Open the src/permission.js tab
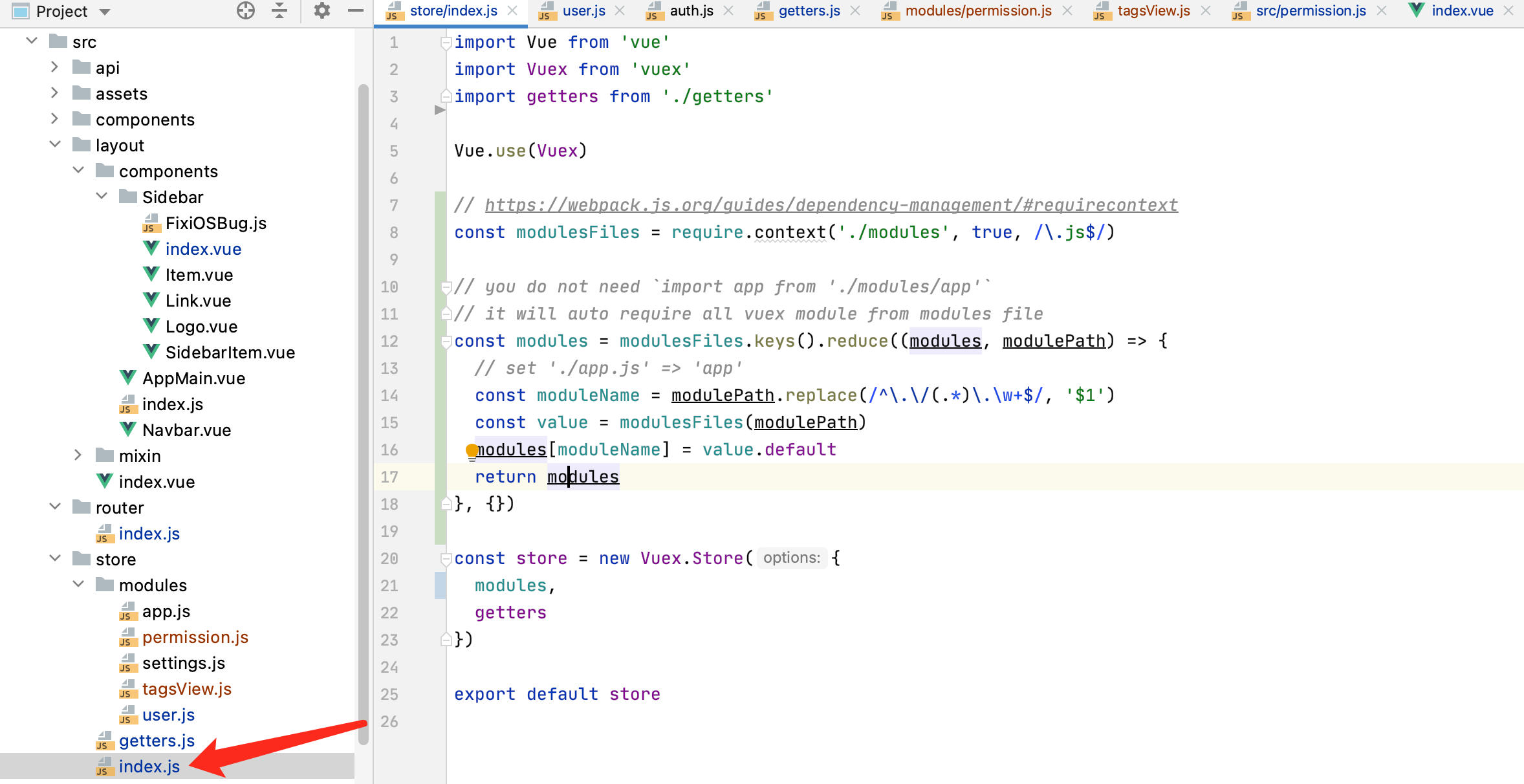Viewport: 1524px width, 784px height. click(x=1311, y=11)
